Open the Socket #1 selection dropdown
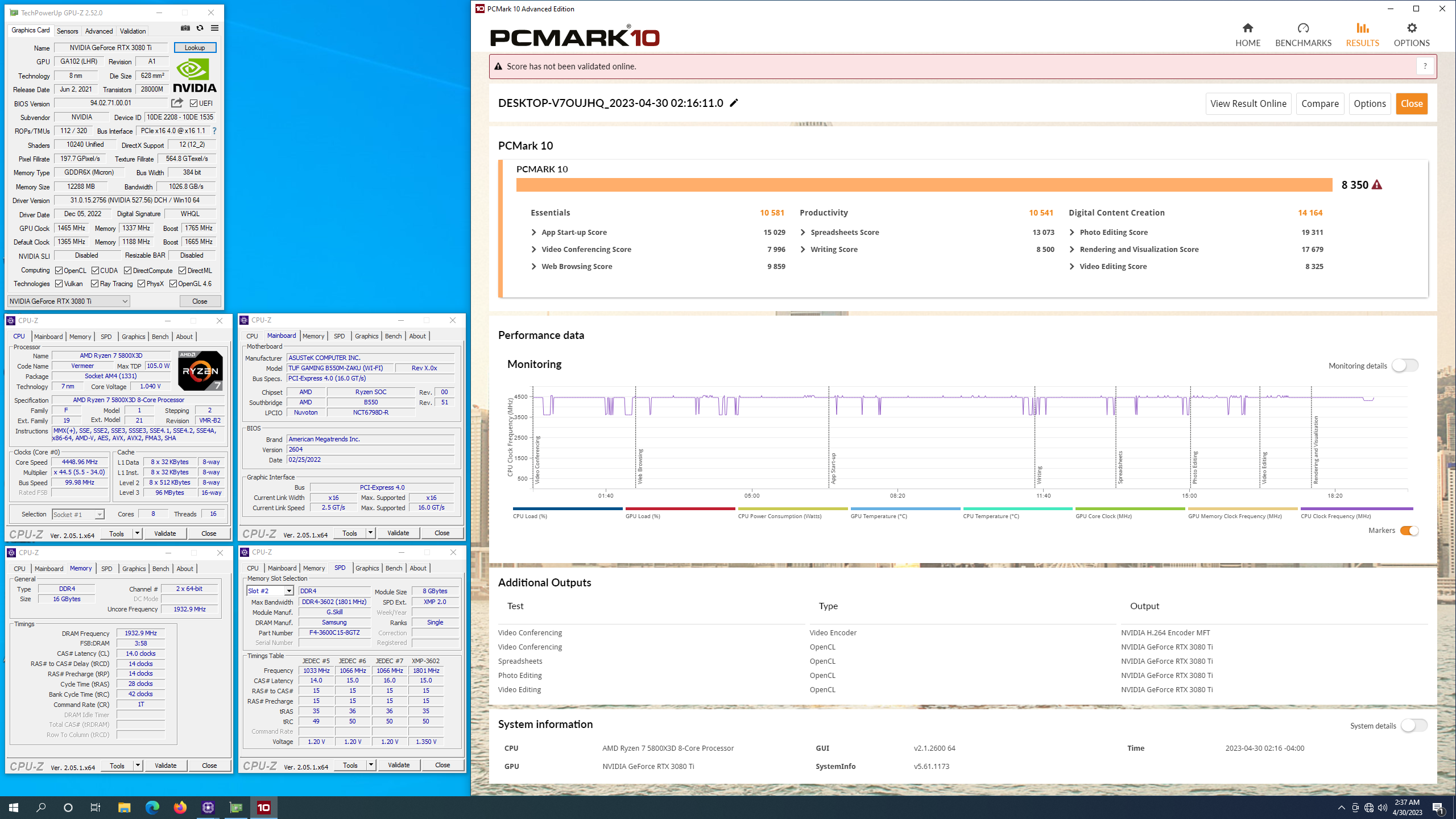Viewport: 1456px width, 819px height. 78,514
